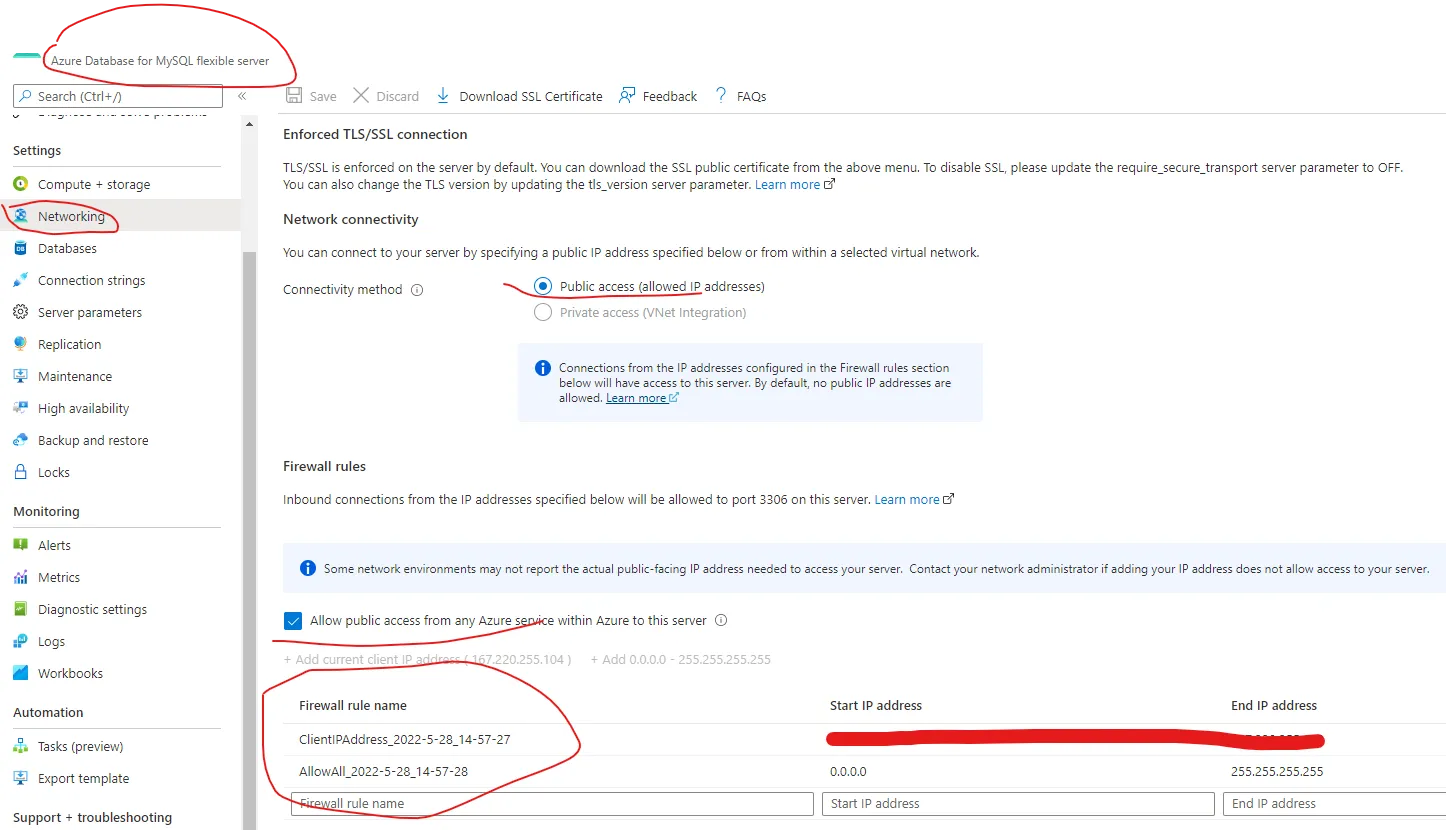Select Private access (VNet Integration) radio
This screenshot has height=830, width=1446.
(543, 312)
